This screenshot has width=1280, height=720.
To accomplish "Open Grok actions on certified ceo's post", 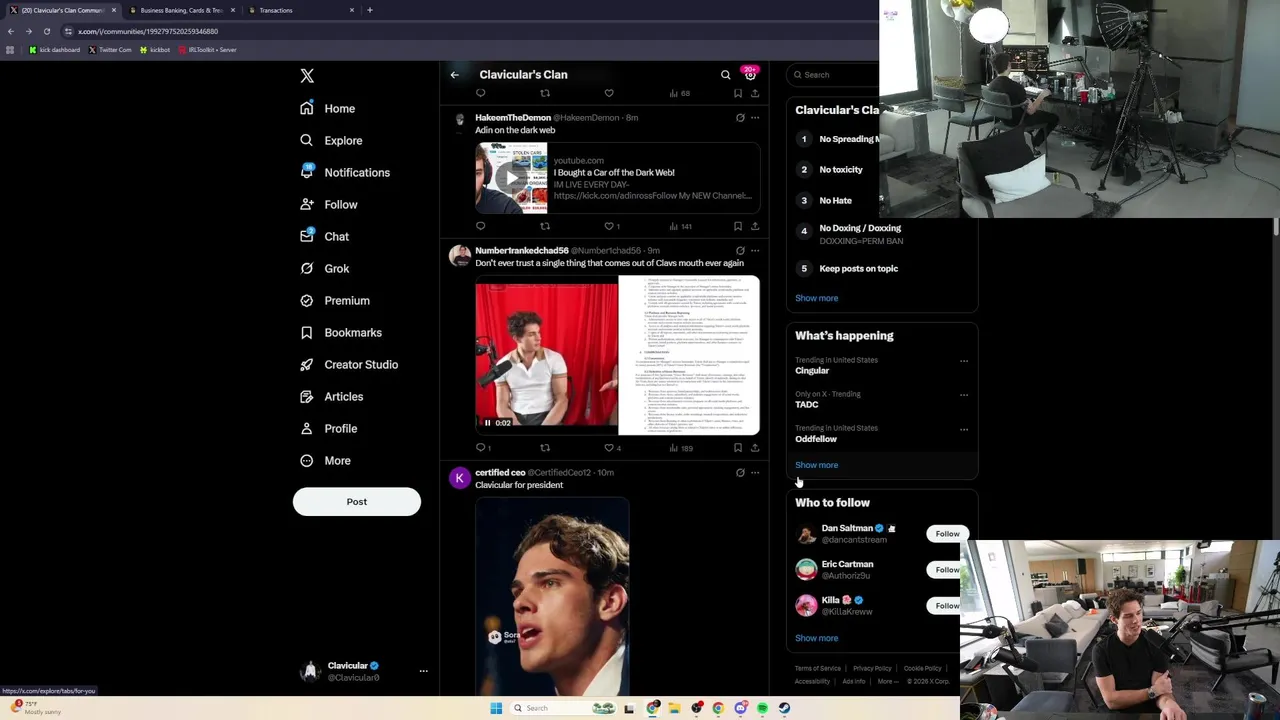I will point(740,473).
